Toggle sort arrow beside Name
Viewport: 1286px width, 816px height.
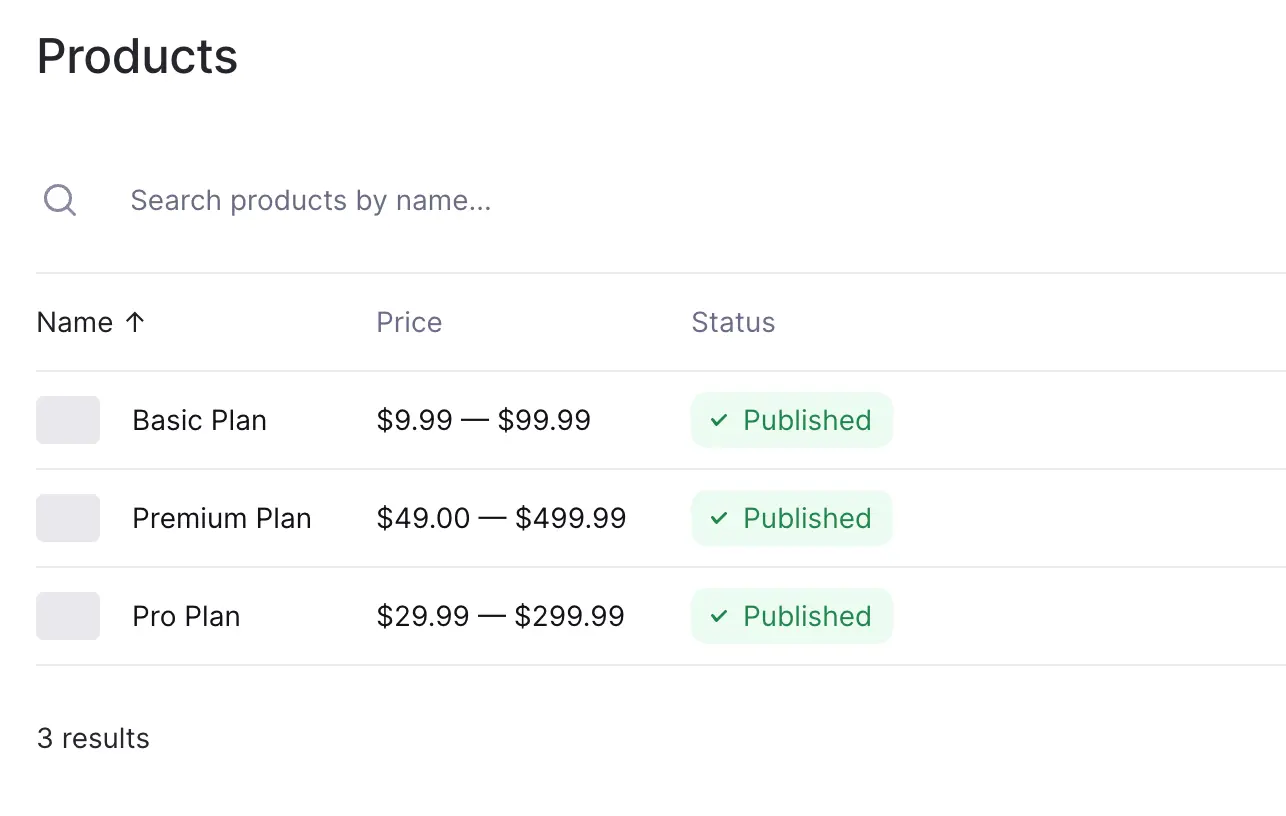pos(135,322)
